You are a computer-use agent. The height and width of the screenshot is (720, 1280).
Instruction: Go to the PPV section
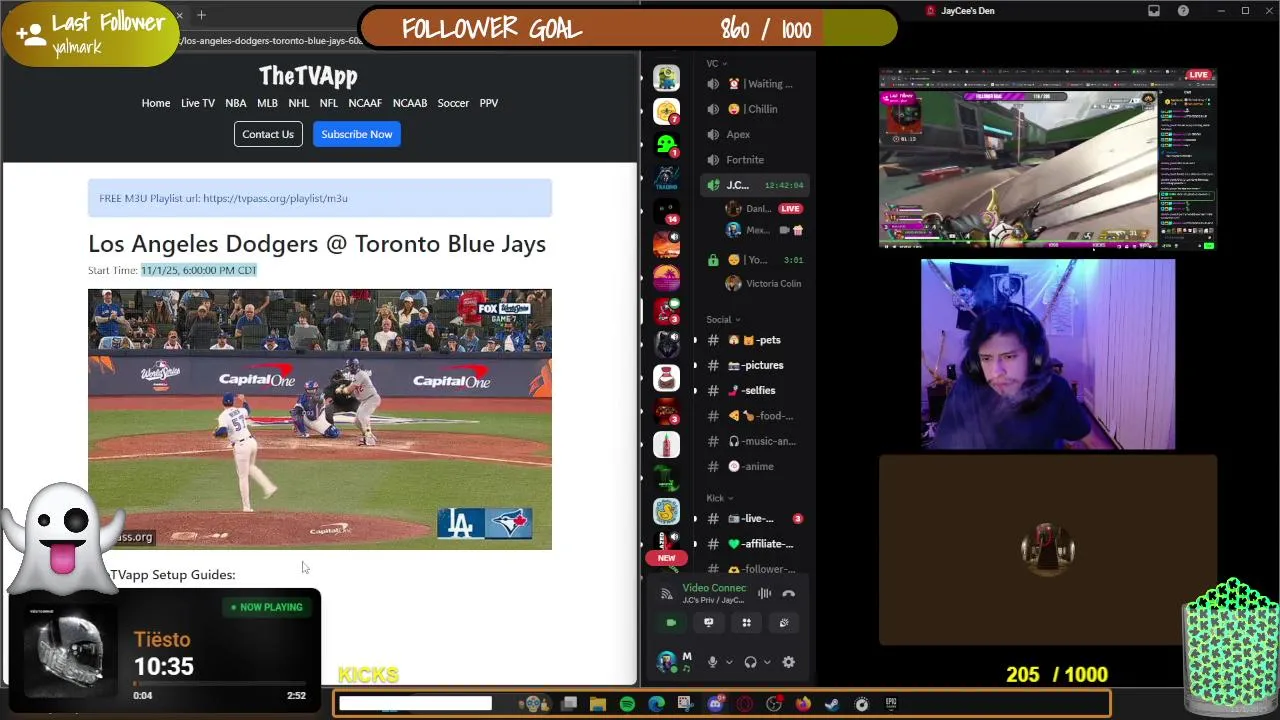(x=489, y=103)
